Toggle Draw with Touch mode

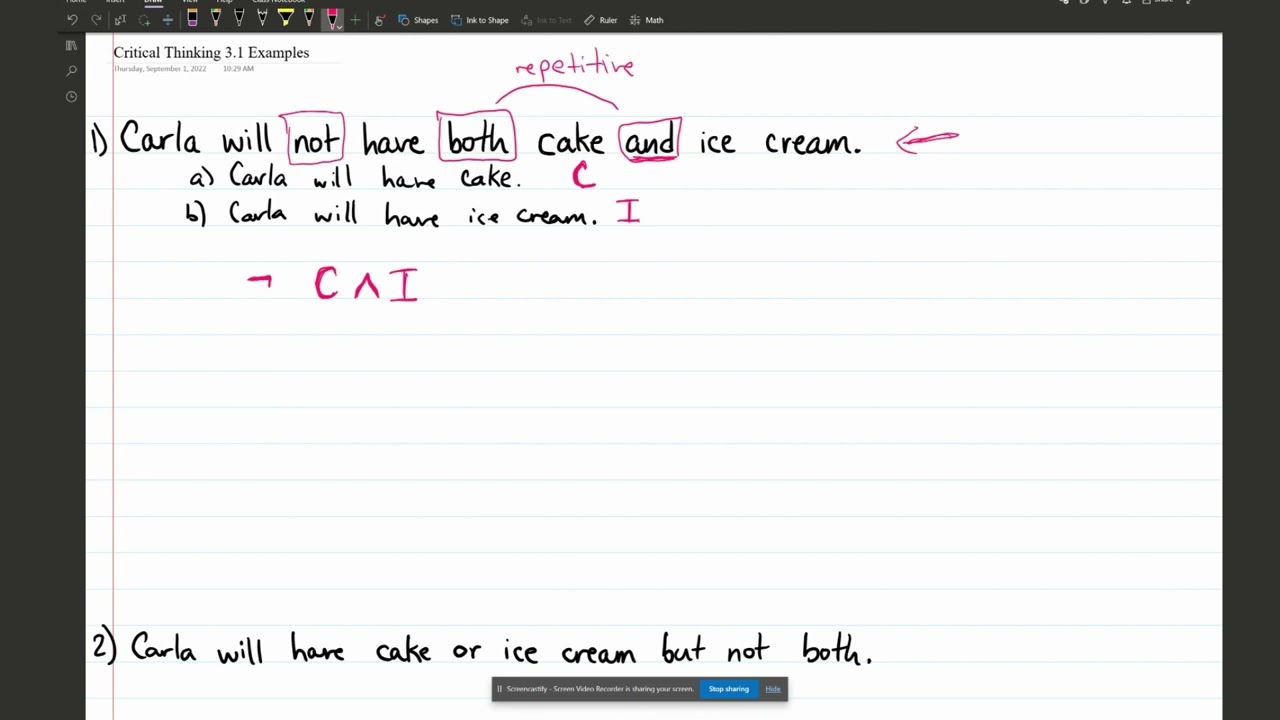click(379, 20)
